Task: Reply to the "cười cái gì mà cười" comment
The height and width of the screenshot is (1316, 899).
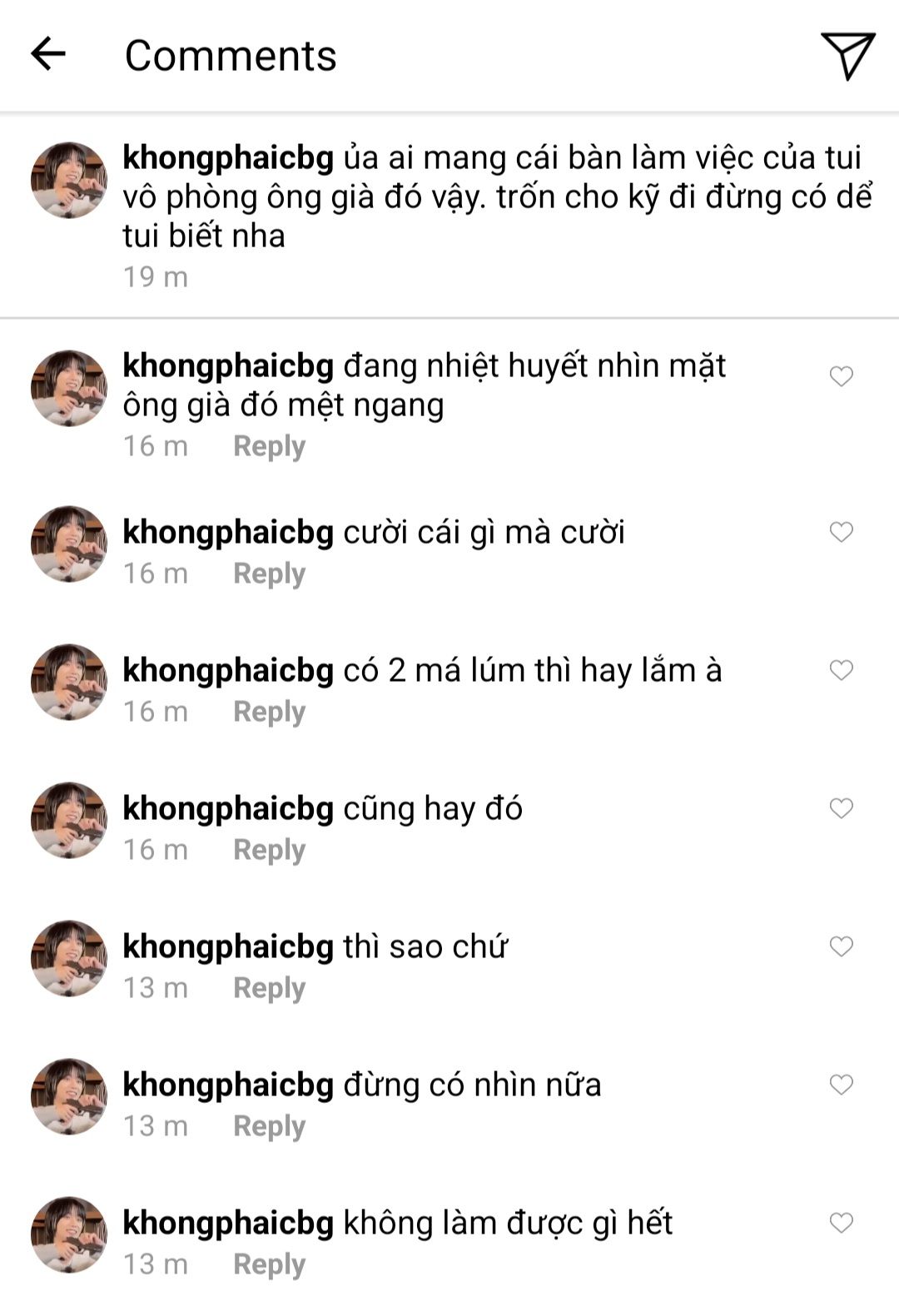Action: pyautogui.click(x=269, y=574)
